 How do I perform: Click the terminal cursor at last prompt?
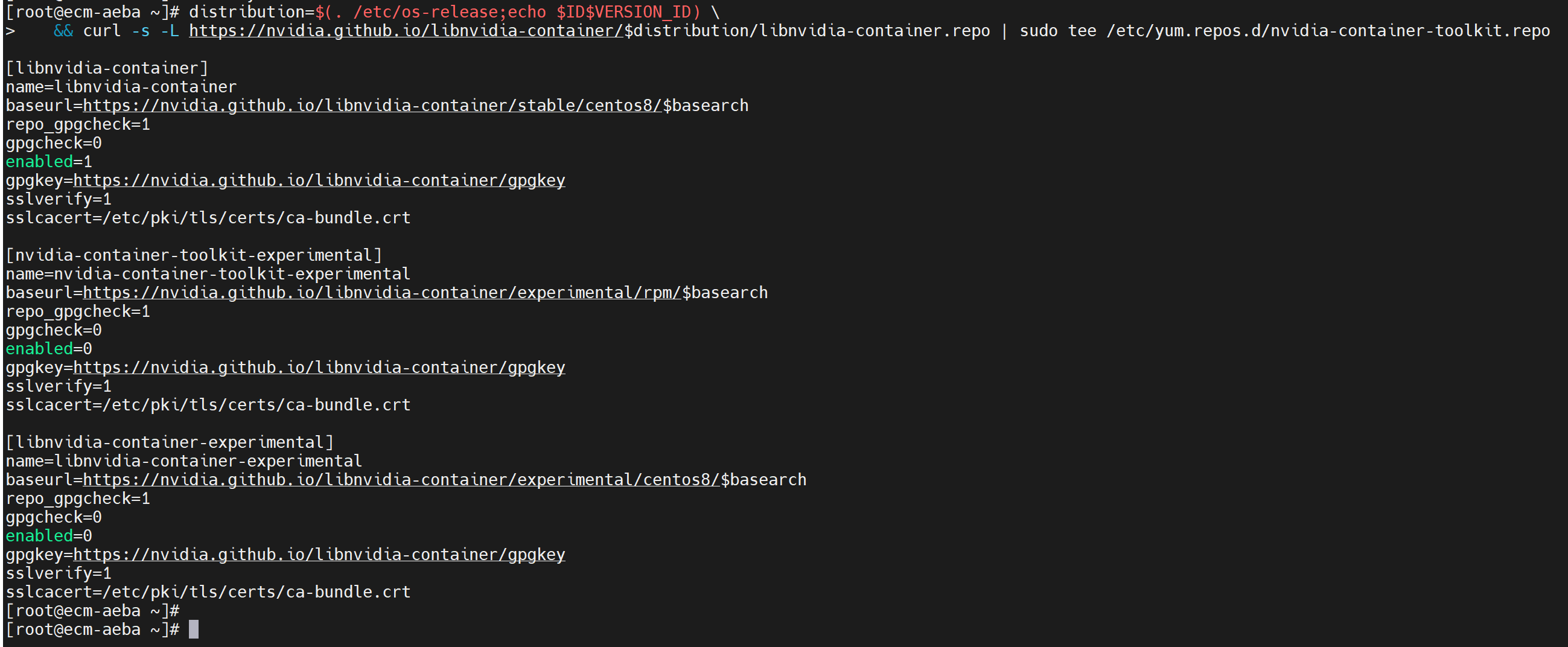pyautogui.click(x=194, y=629)
